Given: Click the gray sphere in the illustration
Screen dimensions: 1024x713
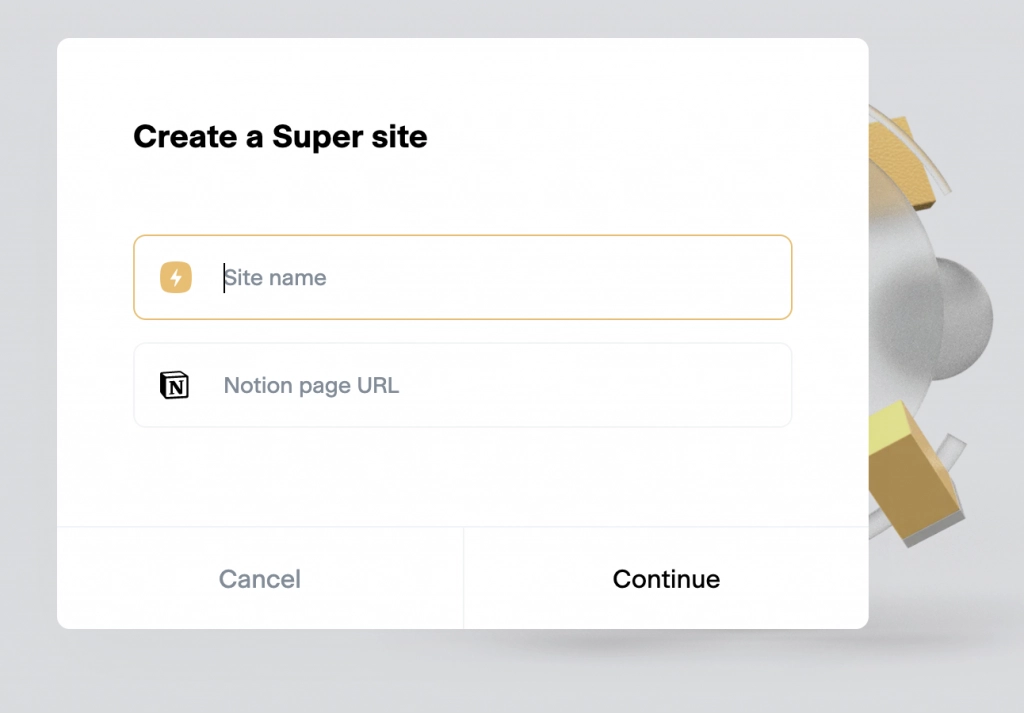Looking at the screenshot, I should click(965, 319).
